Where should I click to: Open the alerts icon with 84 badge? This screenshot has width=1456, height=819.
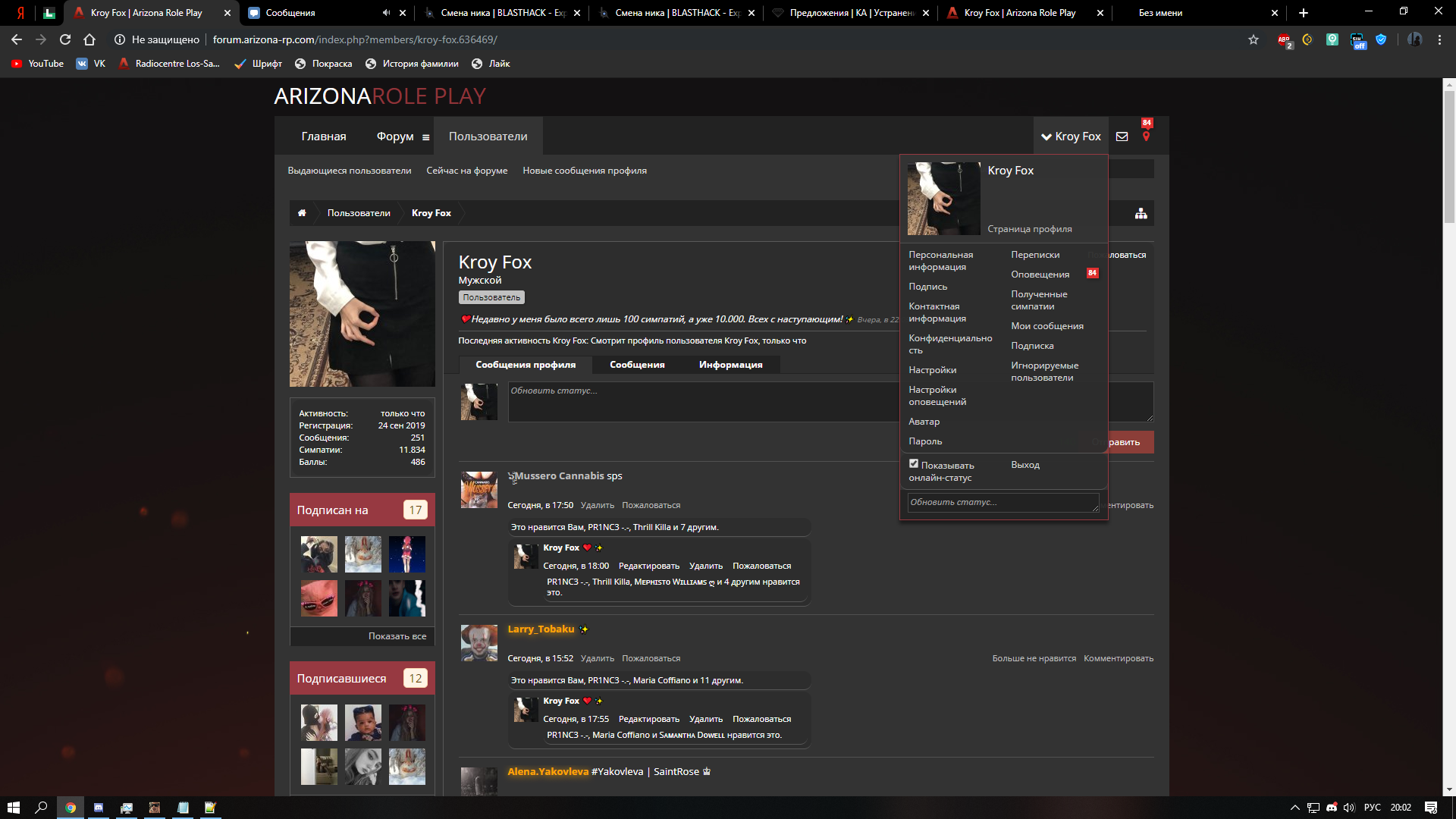1146,136
